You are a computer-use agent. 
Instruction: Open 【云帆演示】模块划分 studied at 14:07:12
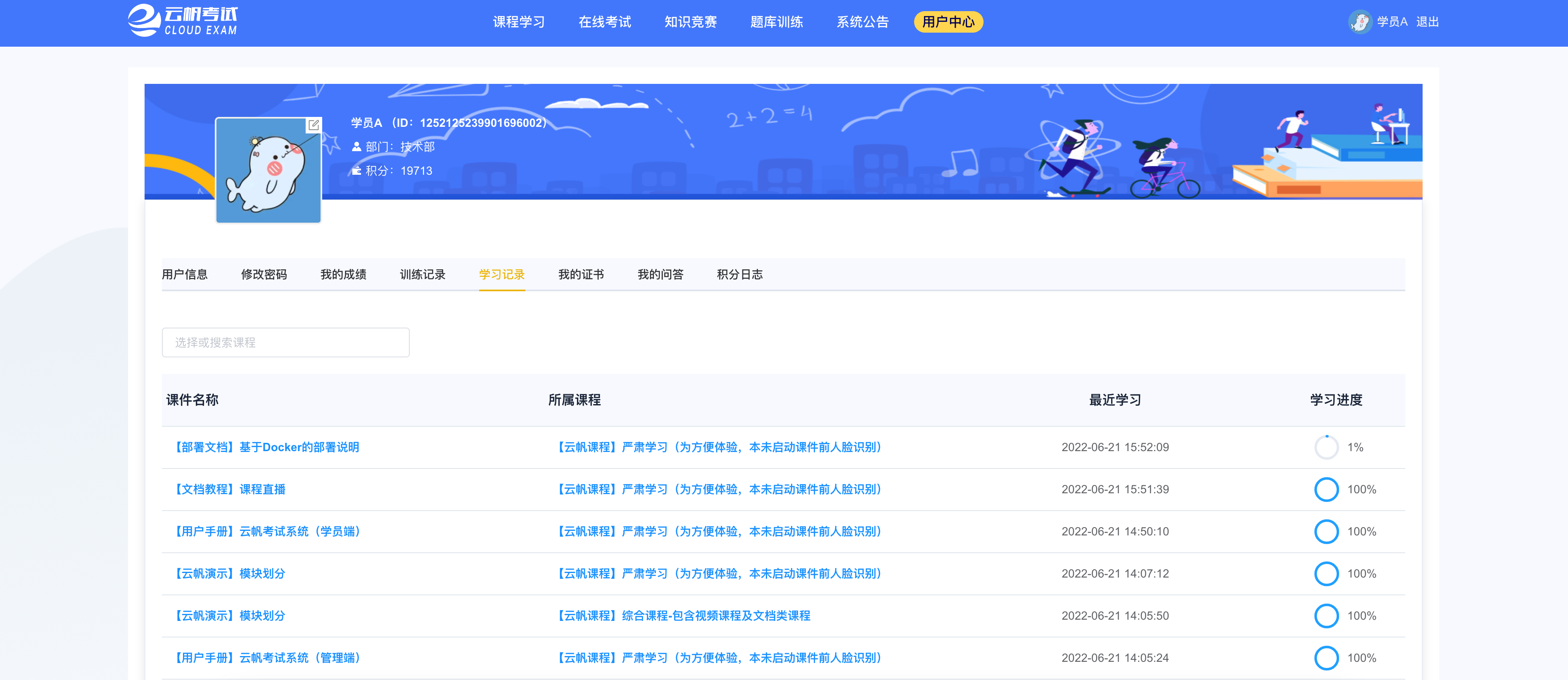pyautogui.click(x=229, y=573)
